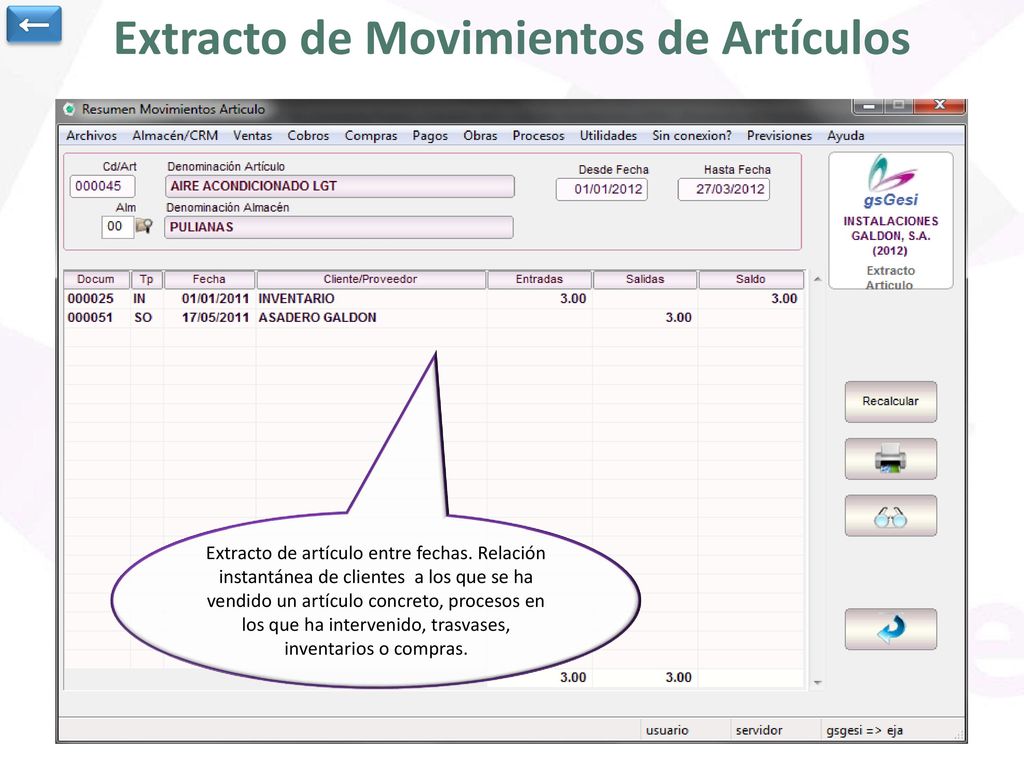
Task: Open the Pagos menu
Action: point(430,136)
